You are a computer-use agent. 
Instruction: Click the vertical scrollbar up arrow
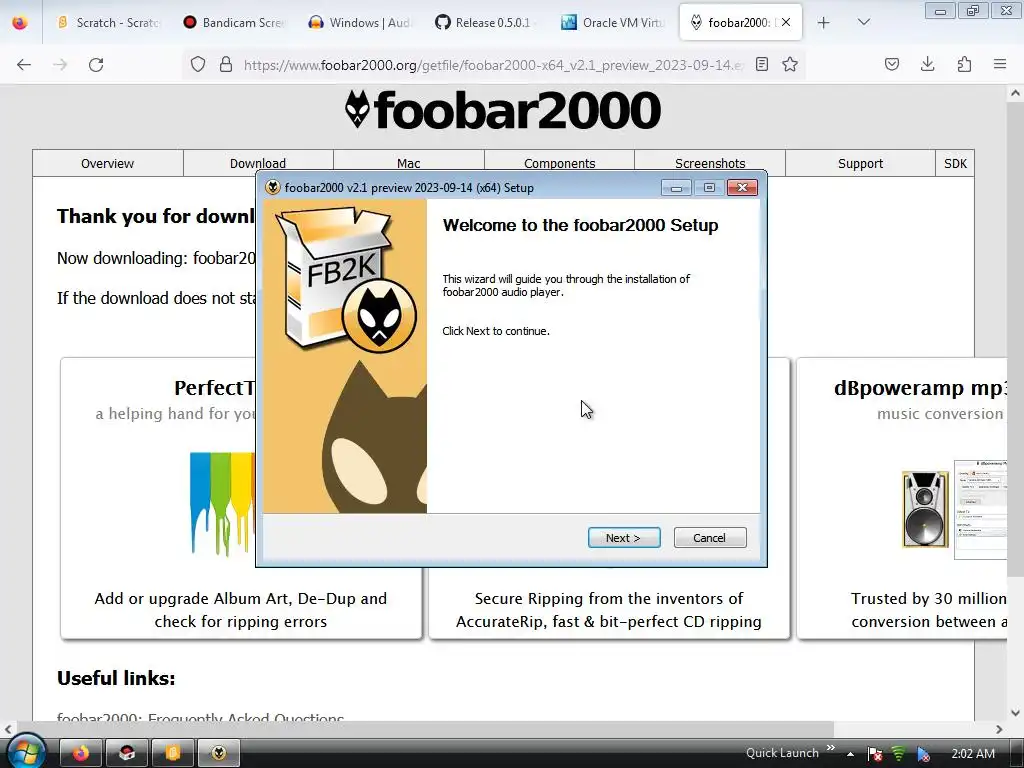point(1015,93)
